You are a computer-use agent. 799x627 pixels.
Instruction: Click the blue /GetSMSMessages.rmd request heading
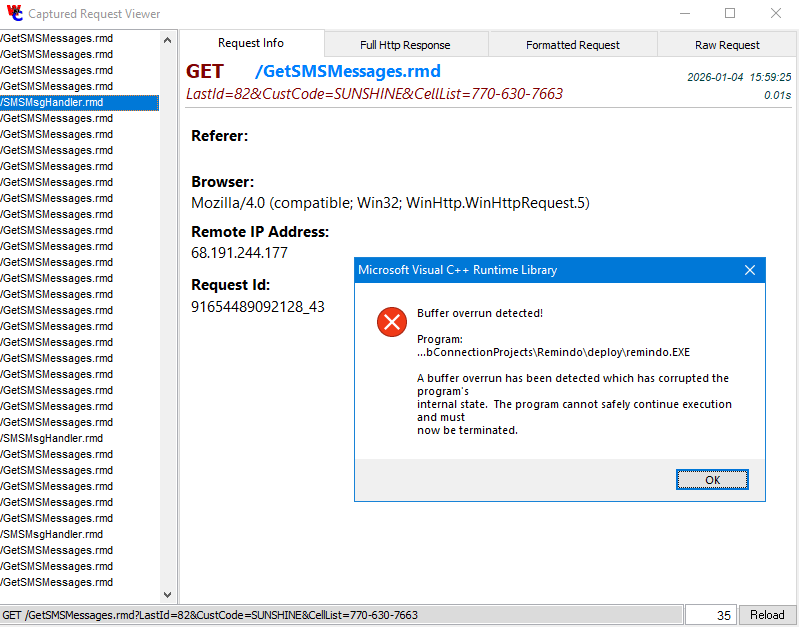[x=348, y=72]
